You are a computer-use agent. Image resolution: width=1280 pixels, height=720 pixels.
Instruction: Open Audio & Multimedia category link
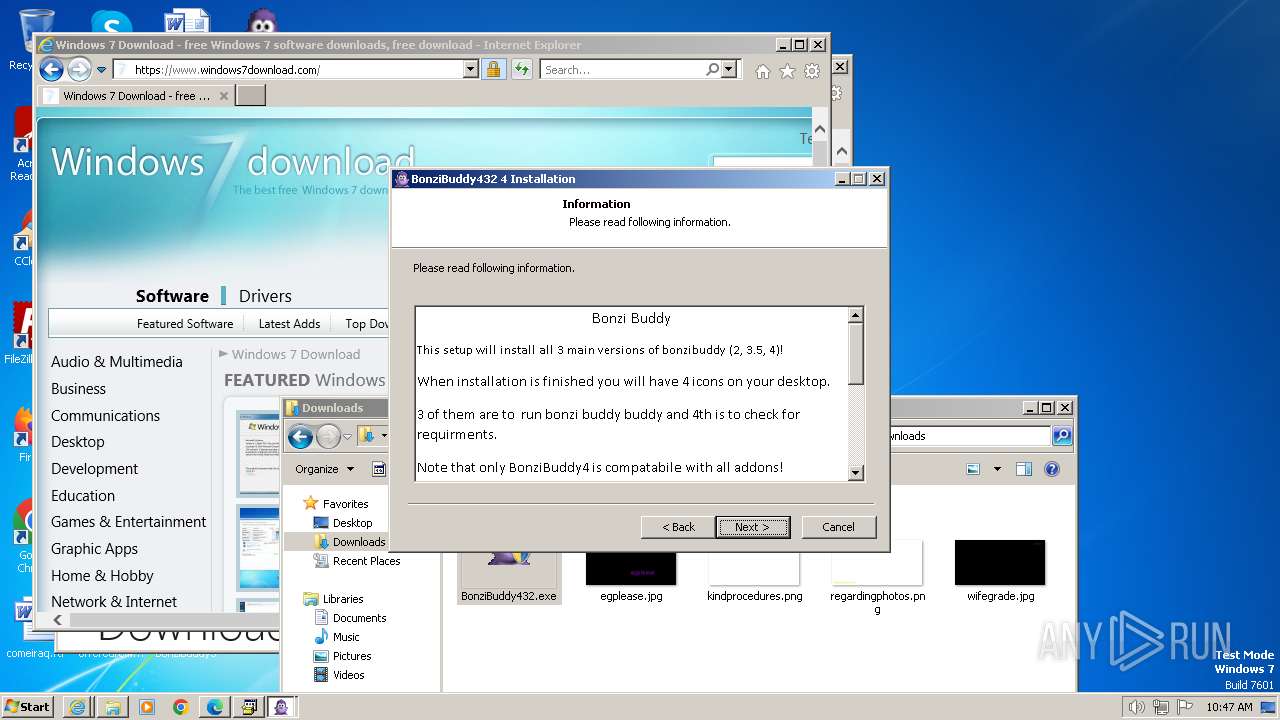117,362
